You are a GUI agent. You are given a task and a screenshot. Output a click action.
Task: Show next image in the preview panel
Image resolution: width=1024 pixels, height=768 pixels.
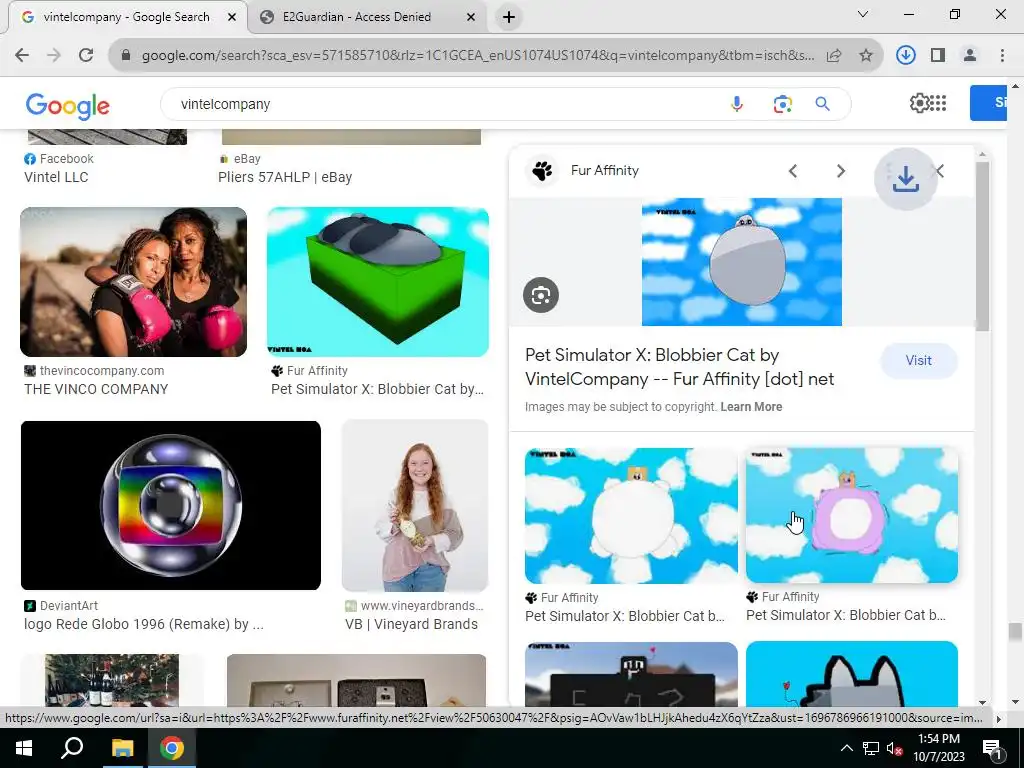[841, 171]
